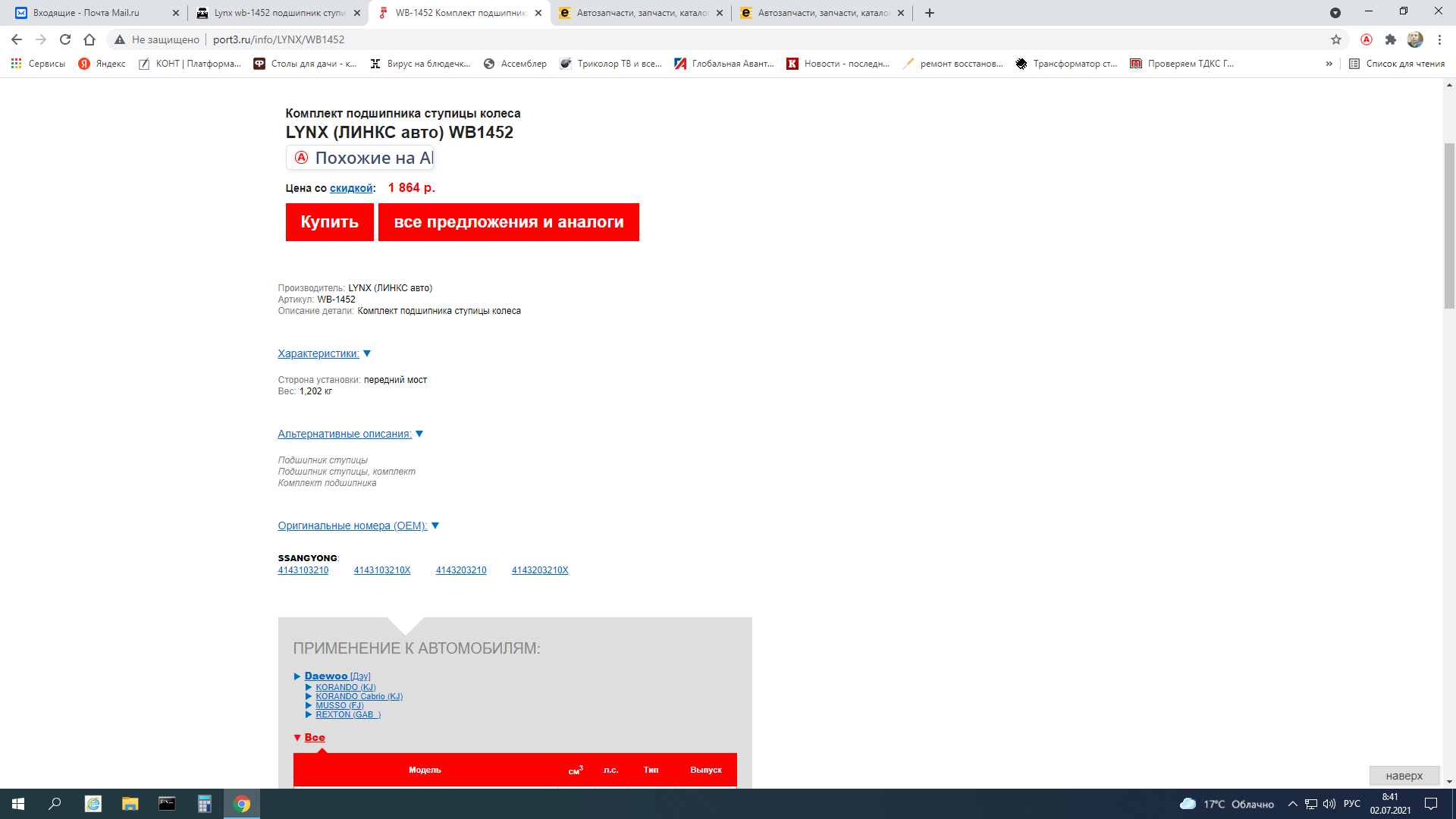Open the Ассемблер bookmark
1456x819 pixels.
click(515, 64)
